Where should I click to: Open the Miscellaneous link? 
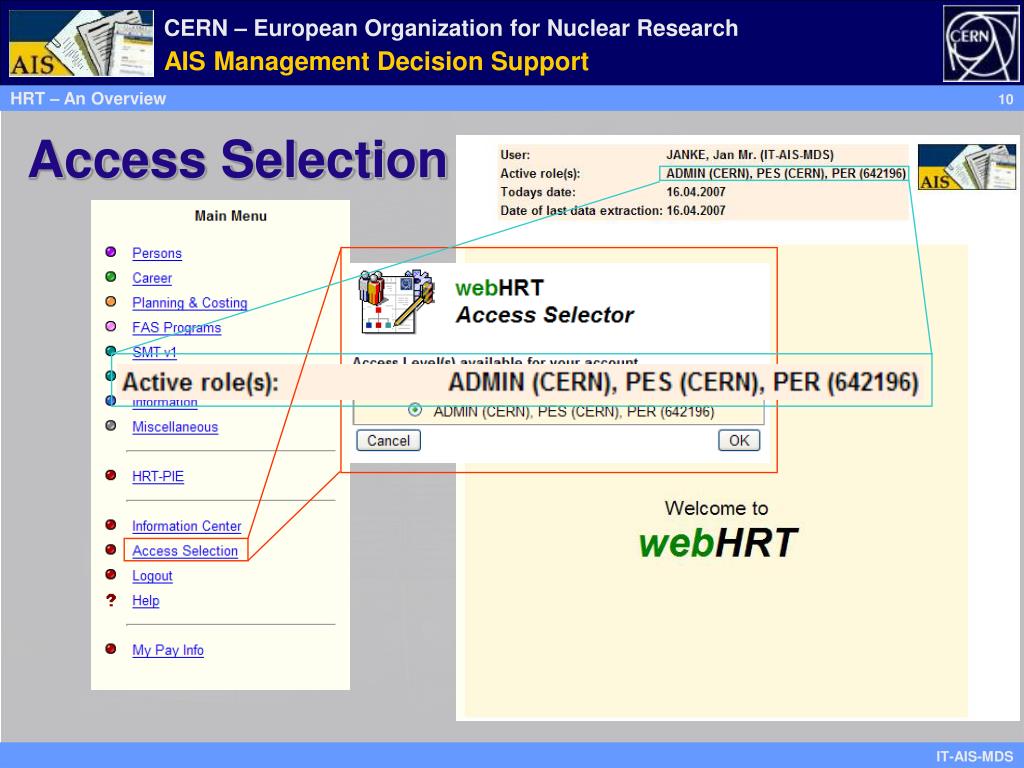click(x=175, y=427)
